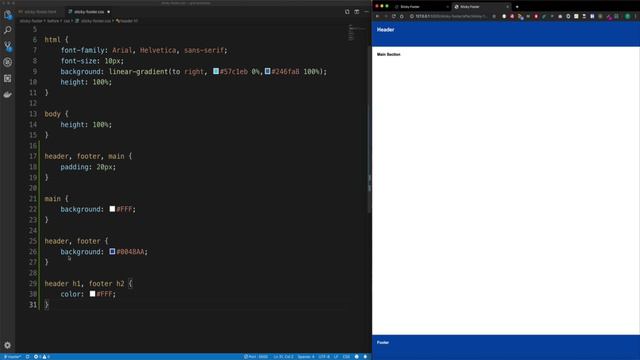The image size is (640, 360).
Task: Reload the browser page
Action: 394,16
